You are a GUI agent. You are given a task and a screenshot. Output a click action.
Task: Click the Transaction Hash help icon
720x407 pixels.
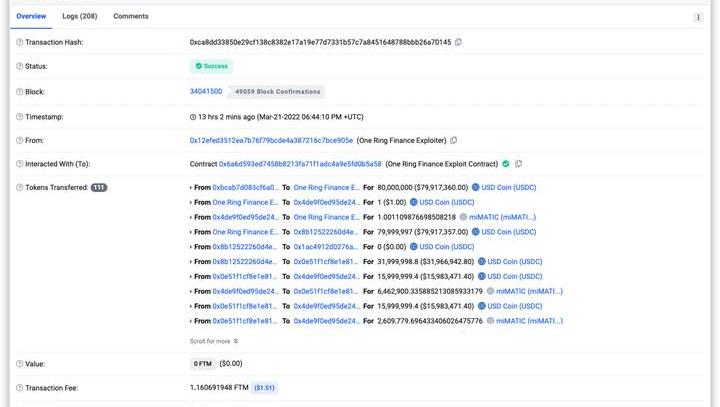point(20,42)
